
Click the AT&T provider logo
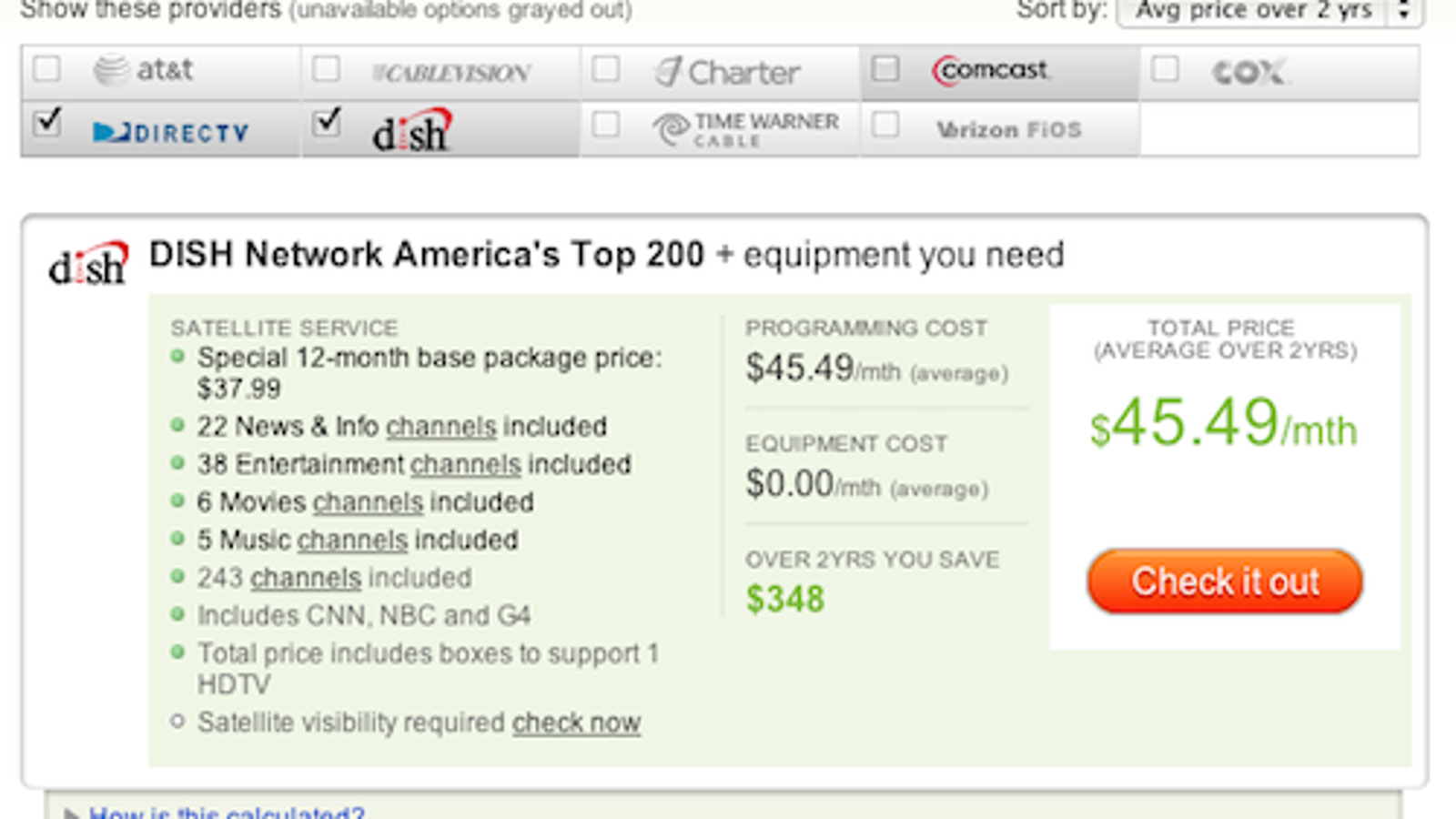(x=143, y=70)
